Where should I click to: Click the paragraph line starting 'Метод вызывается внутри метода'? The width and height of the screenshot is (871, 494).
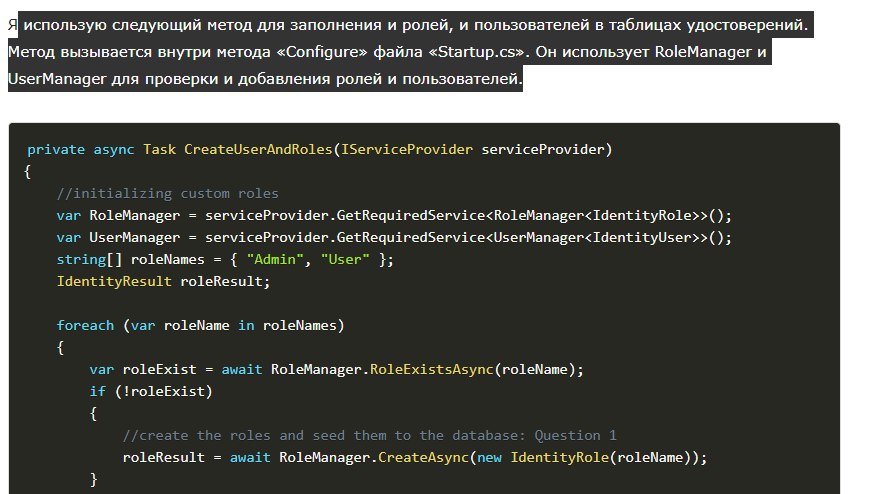[x=387, y=52]
